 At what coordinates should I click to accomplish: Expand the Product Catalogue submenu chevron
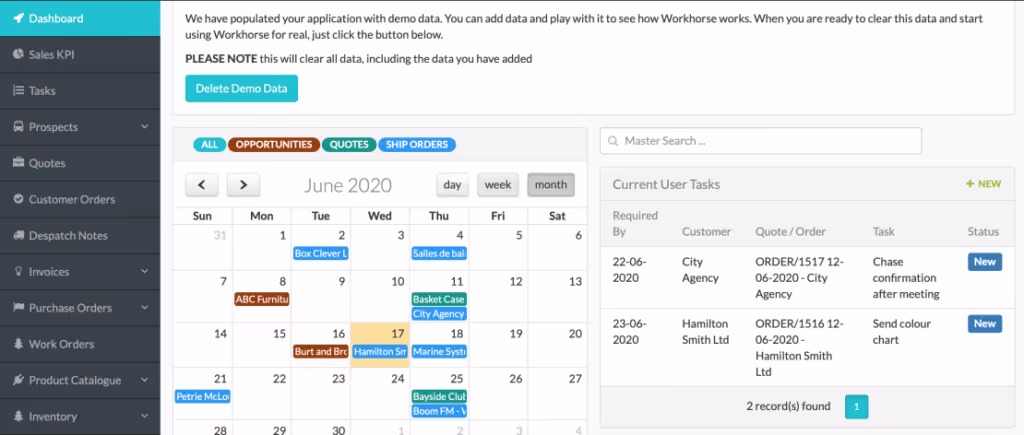(x=144, y=380)
